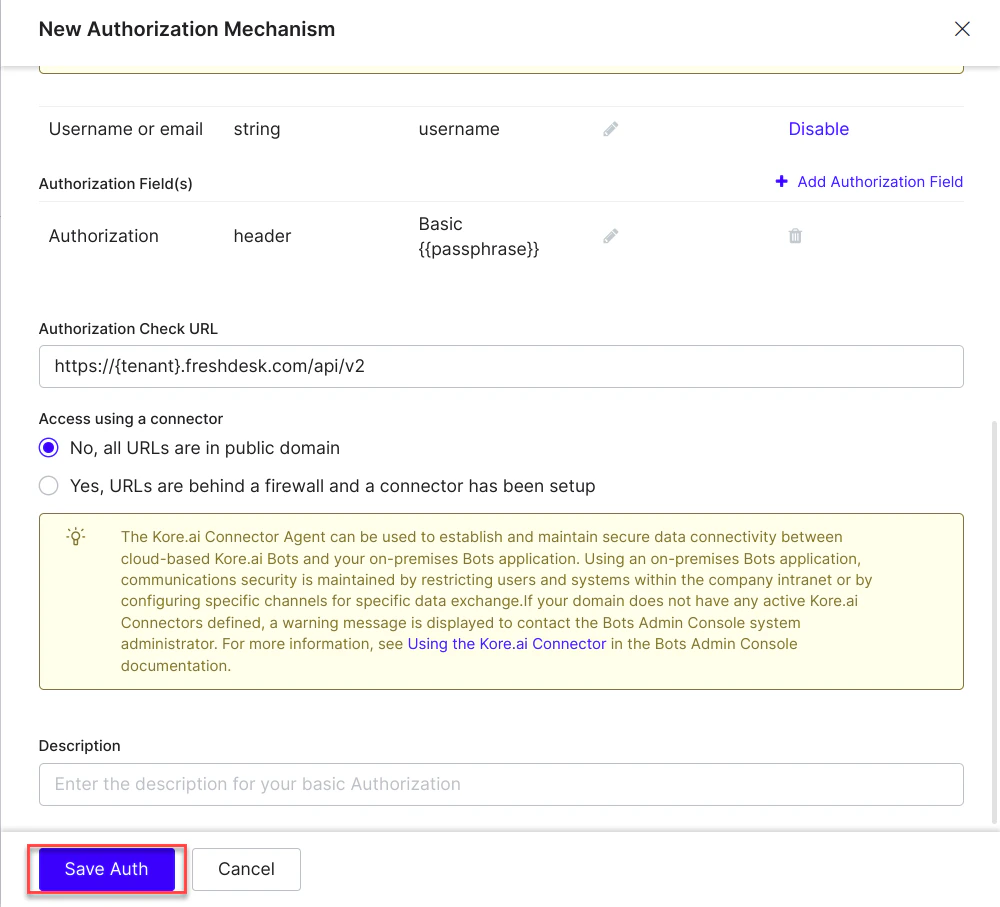This screenshot has height=907, width=1000.
Task: Click the lamp icon in the connector notice
Action: 75,537
